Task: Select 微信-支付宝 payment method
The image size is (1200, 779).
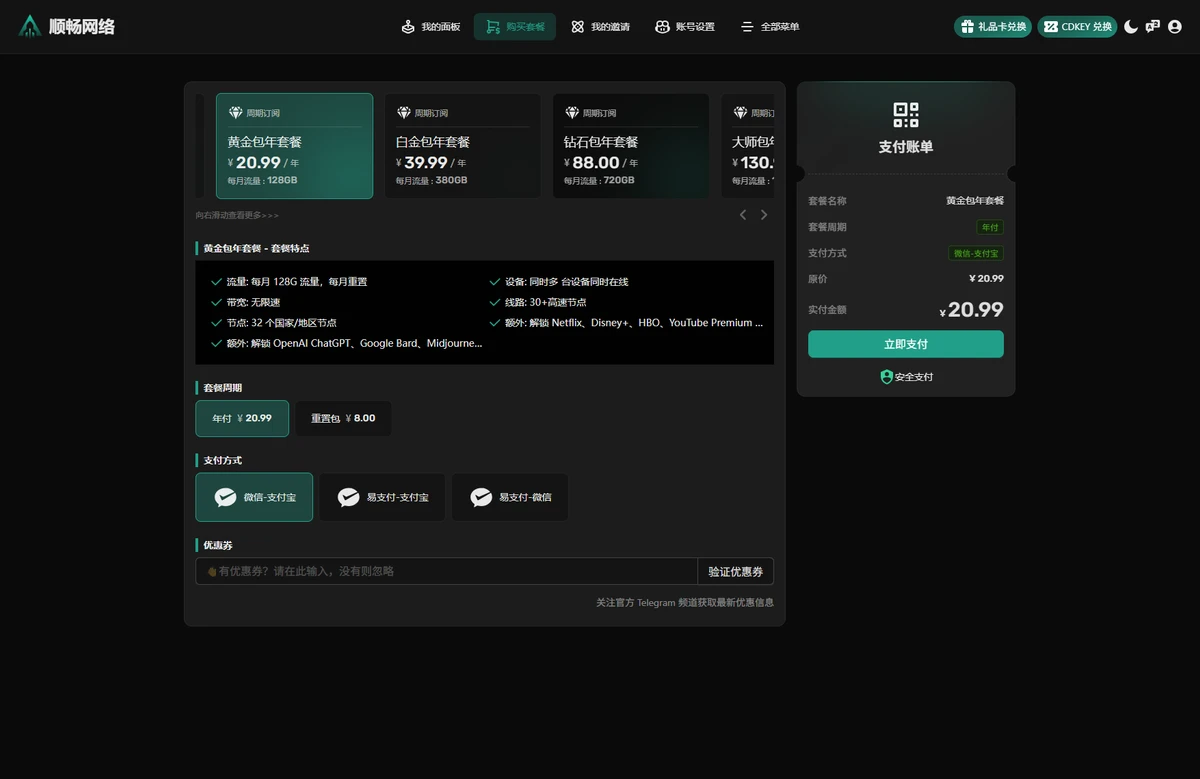Action: click(x=254, y=497)
